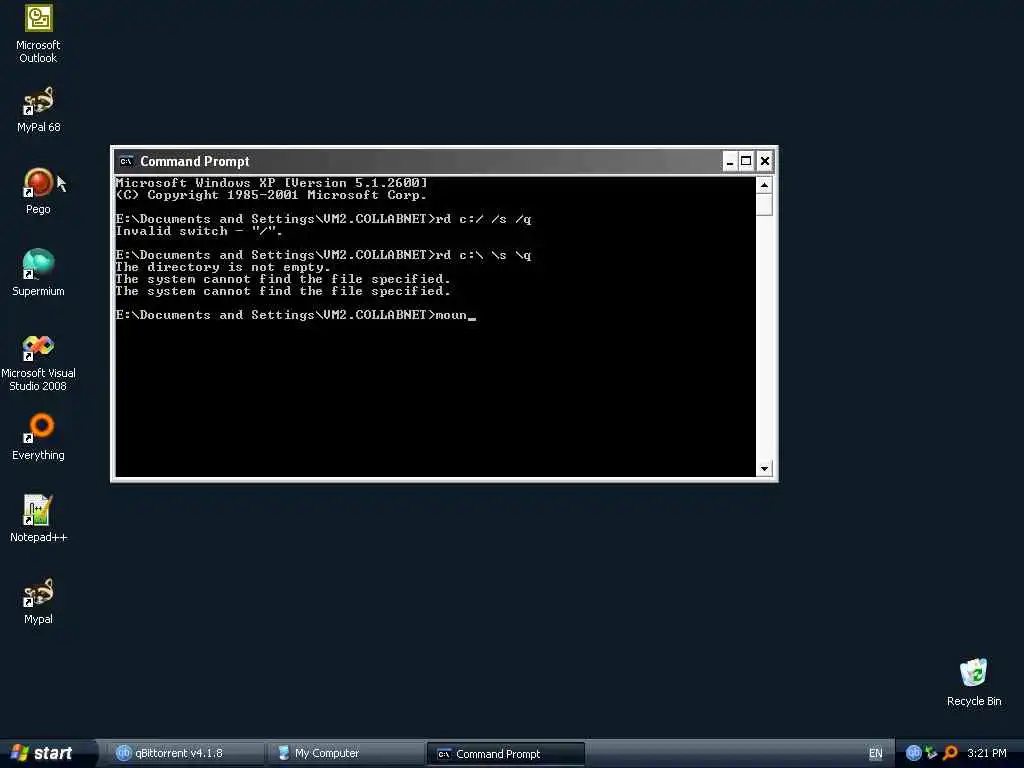This screenshot has height=768, width=1024.
Task: Click the 3:21 PM system clock
Action: [x=987, y=753]
